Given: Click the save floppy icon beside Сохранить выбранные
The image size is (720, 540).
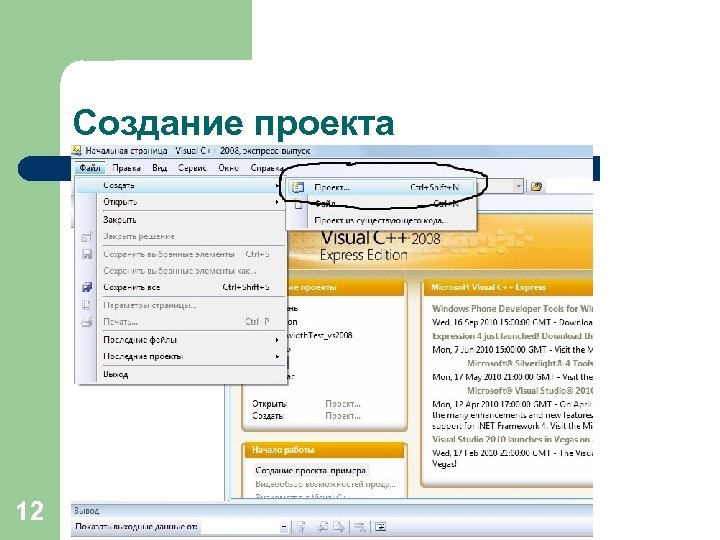Looking at the screenshot, I should tap(87, 254).
